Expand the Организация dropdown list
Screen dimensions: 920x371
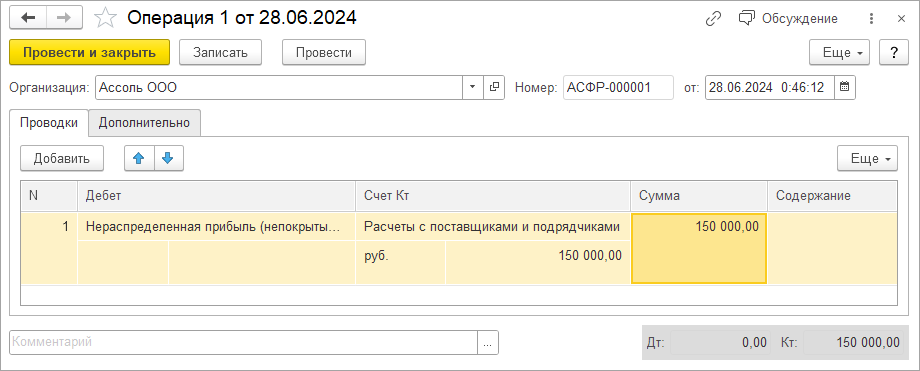pos(473,87)
